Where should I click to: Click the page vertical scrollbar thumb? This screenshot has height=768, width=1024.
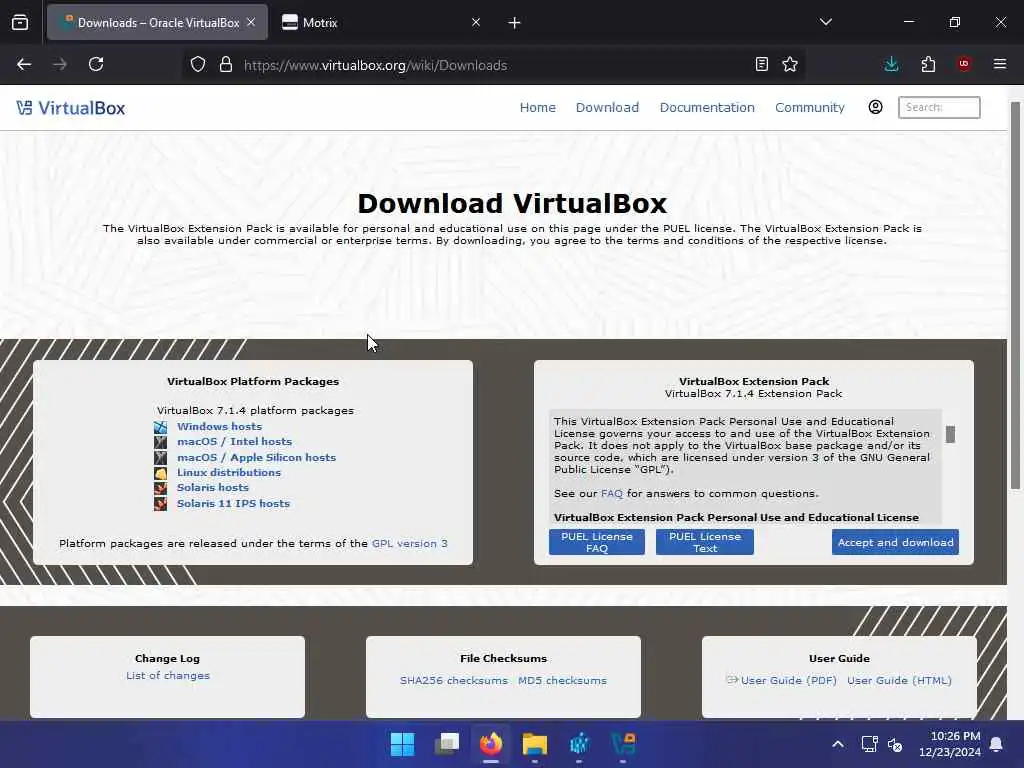click(x=1015, y=295)
